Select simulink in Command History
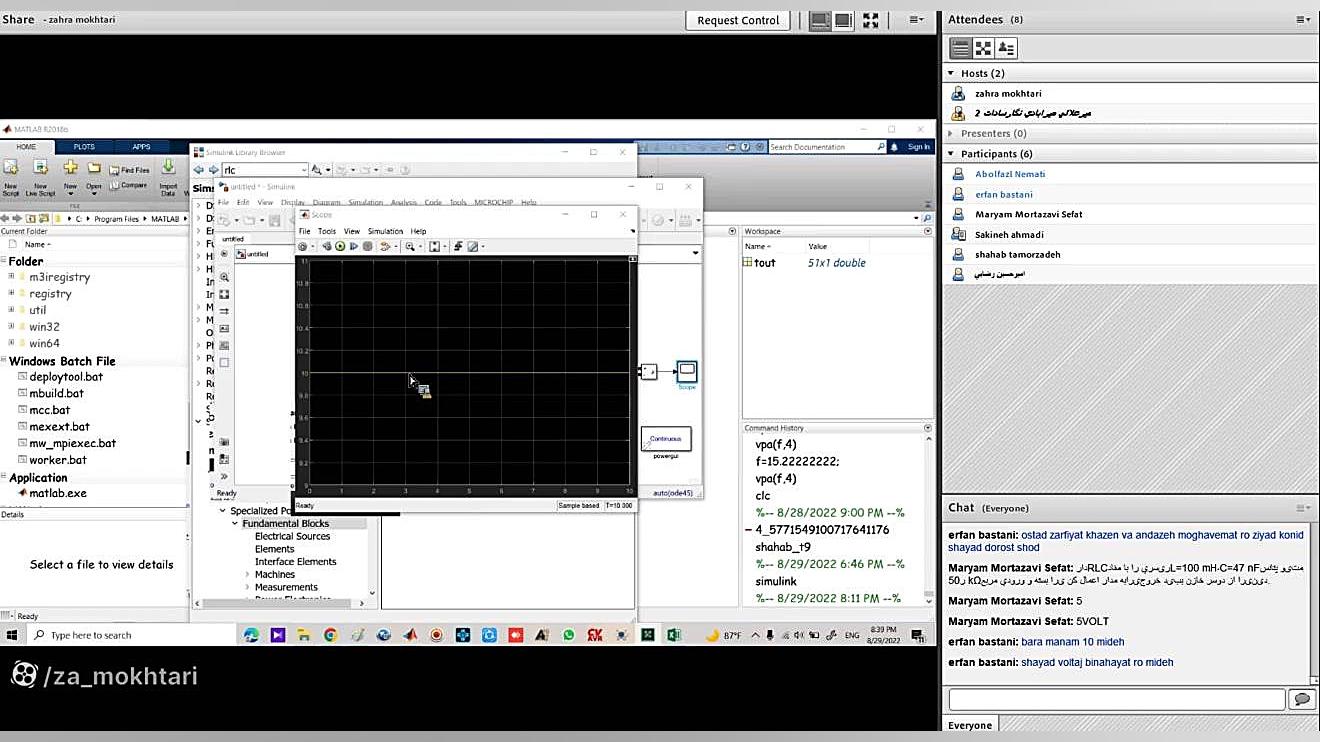The image size is (1320, 742). click(x=776, y=581)
